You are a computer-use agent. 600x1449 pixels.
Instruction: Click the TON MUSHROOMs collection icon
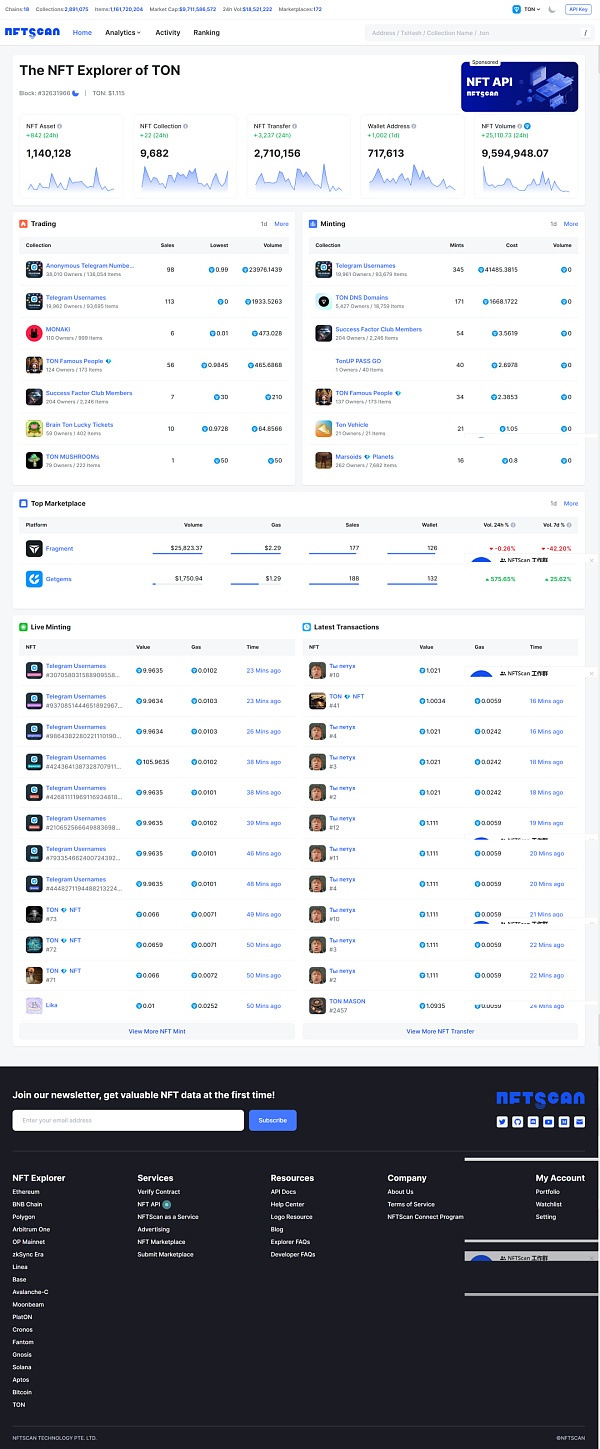(x=34, y=460)
